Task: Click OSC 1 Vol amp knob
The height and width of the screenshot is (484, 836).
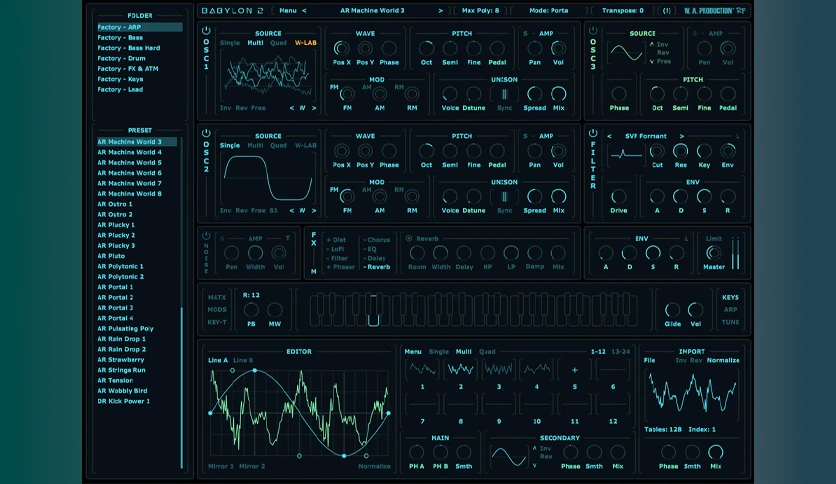Action: coord(558,49)
